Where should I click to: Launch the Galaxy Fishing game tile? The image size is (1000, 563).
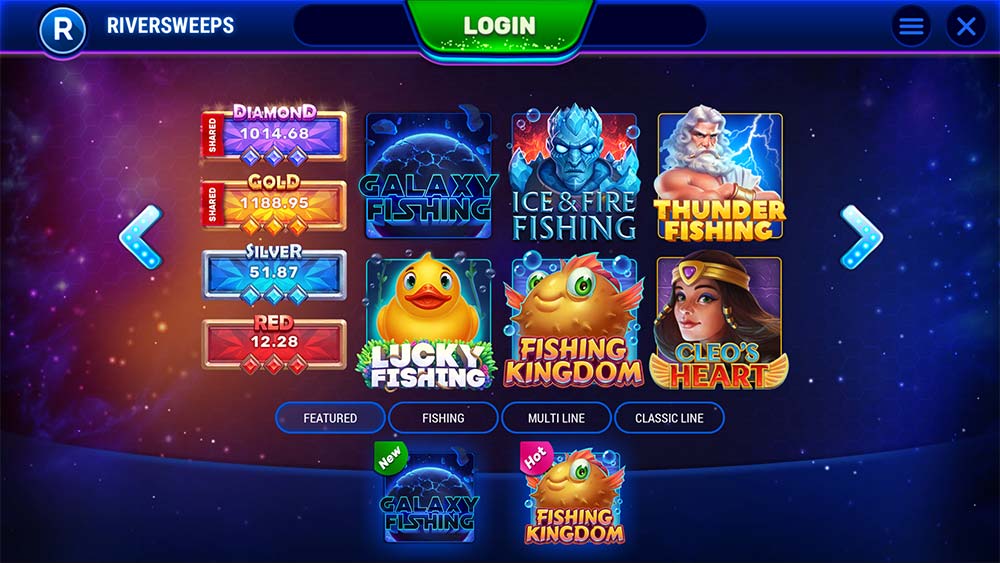pyautogui.click(x=429, y=176)
